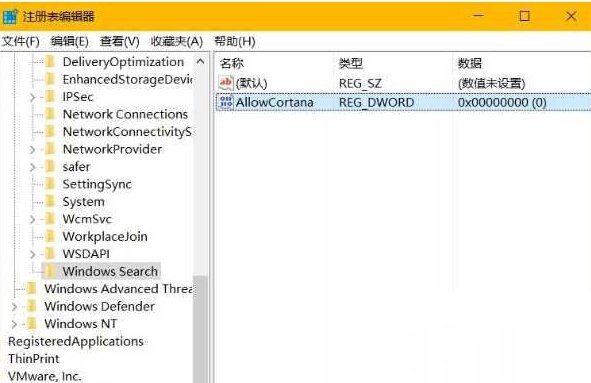The height and width of the screenshot is (383, 591).
Task: Expand the WSDAPI tree node
Action: coord(32,254)
